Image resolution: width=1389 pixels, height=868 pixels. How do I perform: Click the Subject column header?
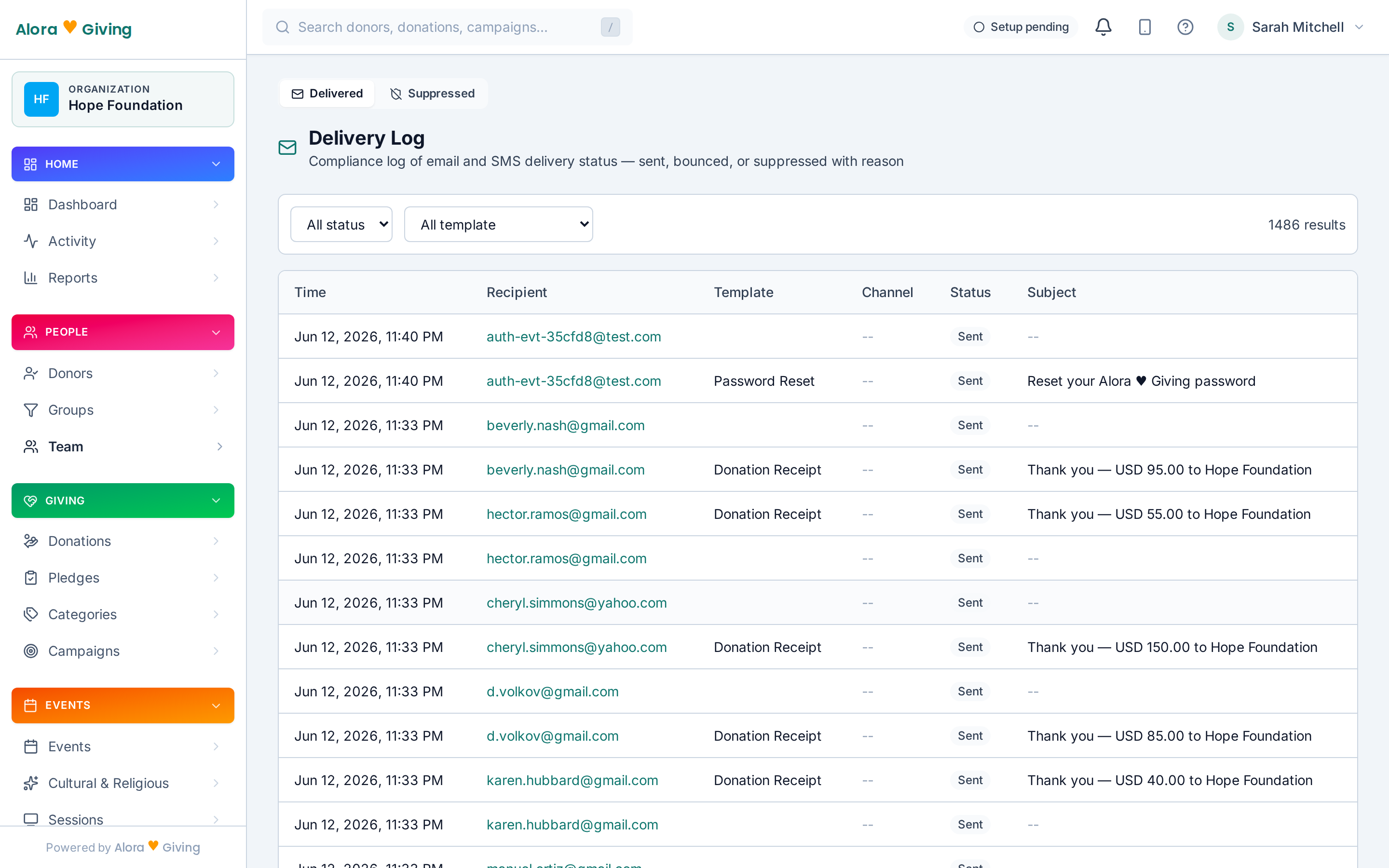[x=1051, y=292]
